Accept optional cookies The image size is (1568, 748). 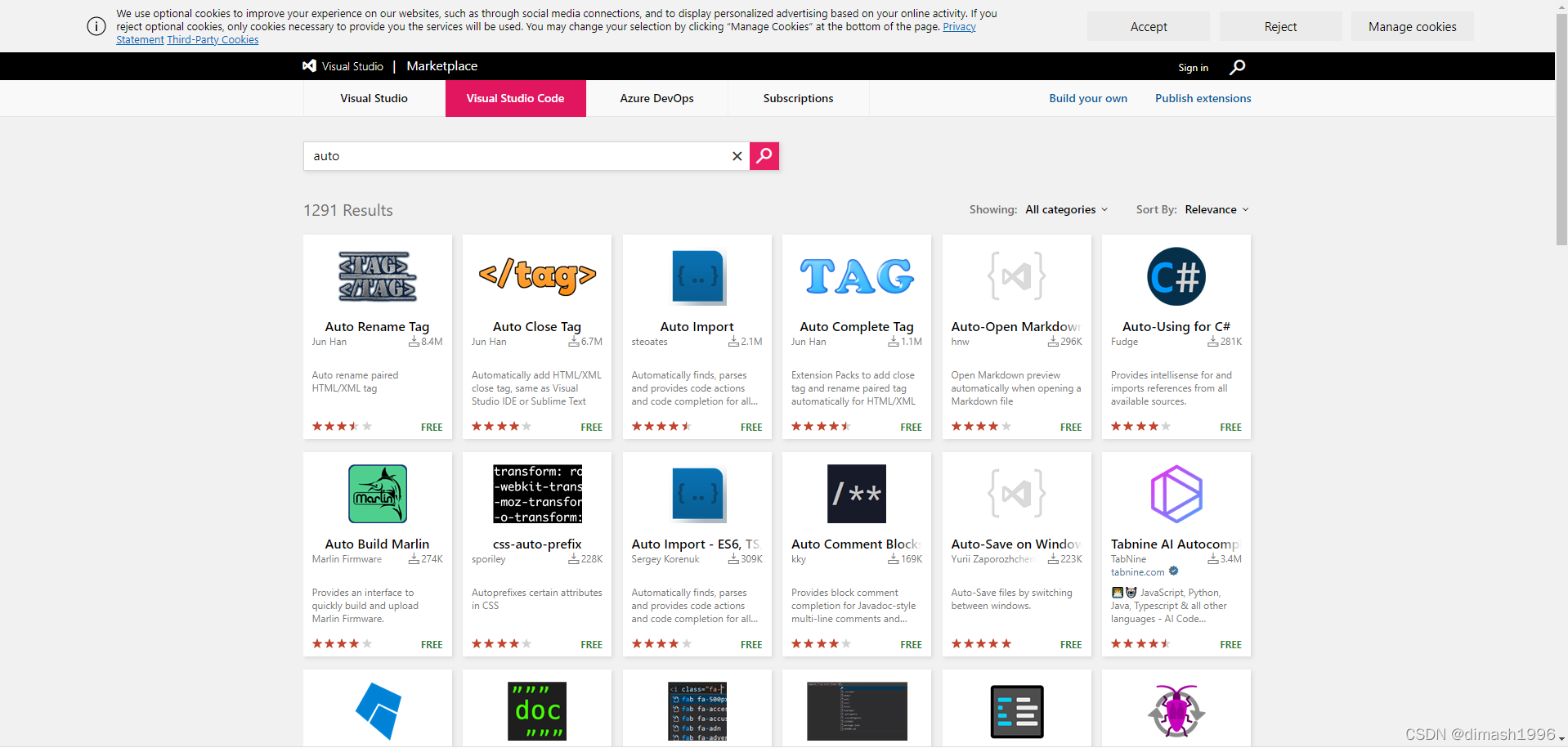(x=1149, y=27)
